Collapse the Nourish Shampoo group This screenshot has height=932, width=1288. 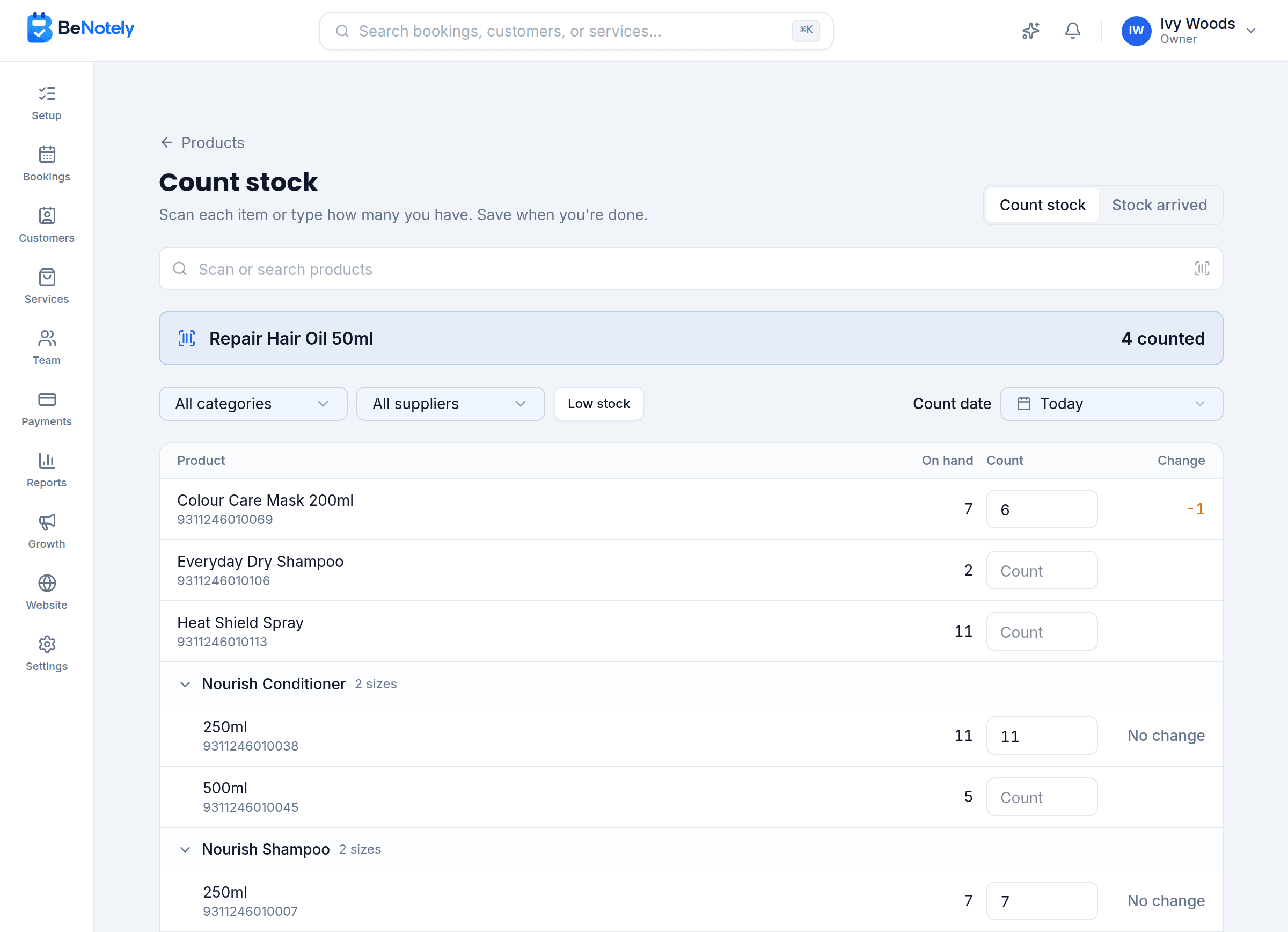[185, 850]
